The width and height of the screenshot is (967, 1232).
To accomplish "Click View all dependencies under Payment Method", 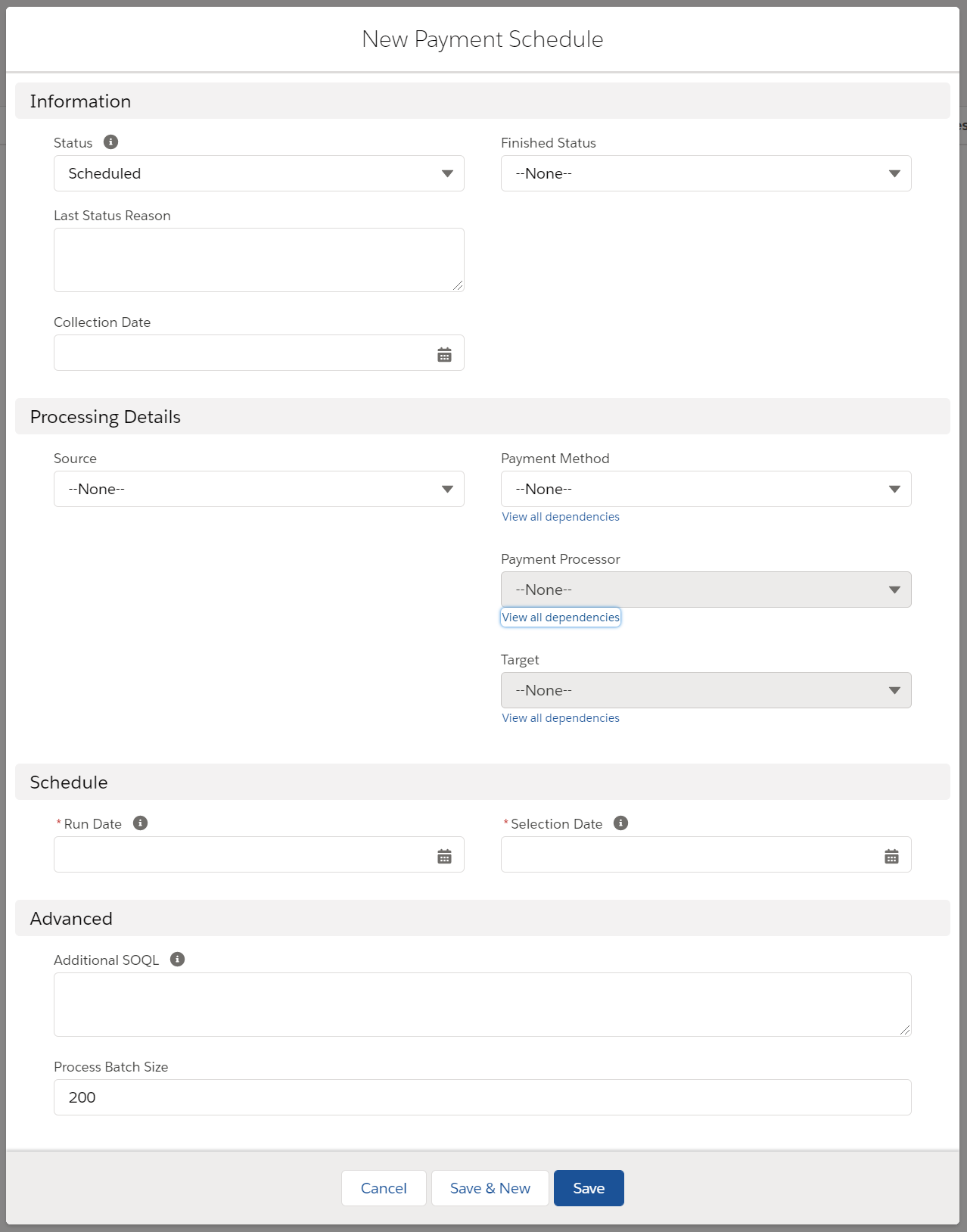I will pos(561,517).
